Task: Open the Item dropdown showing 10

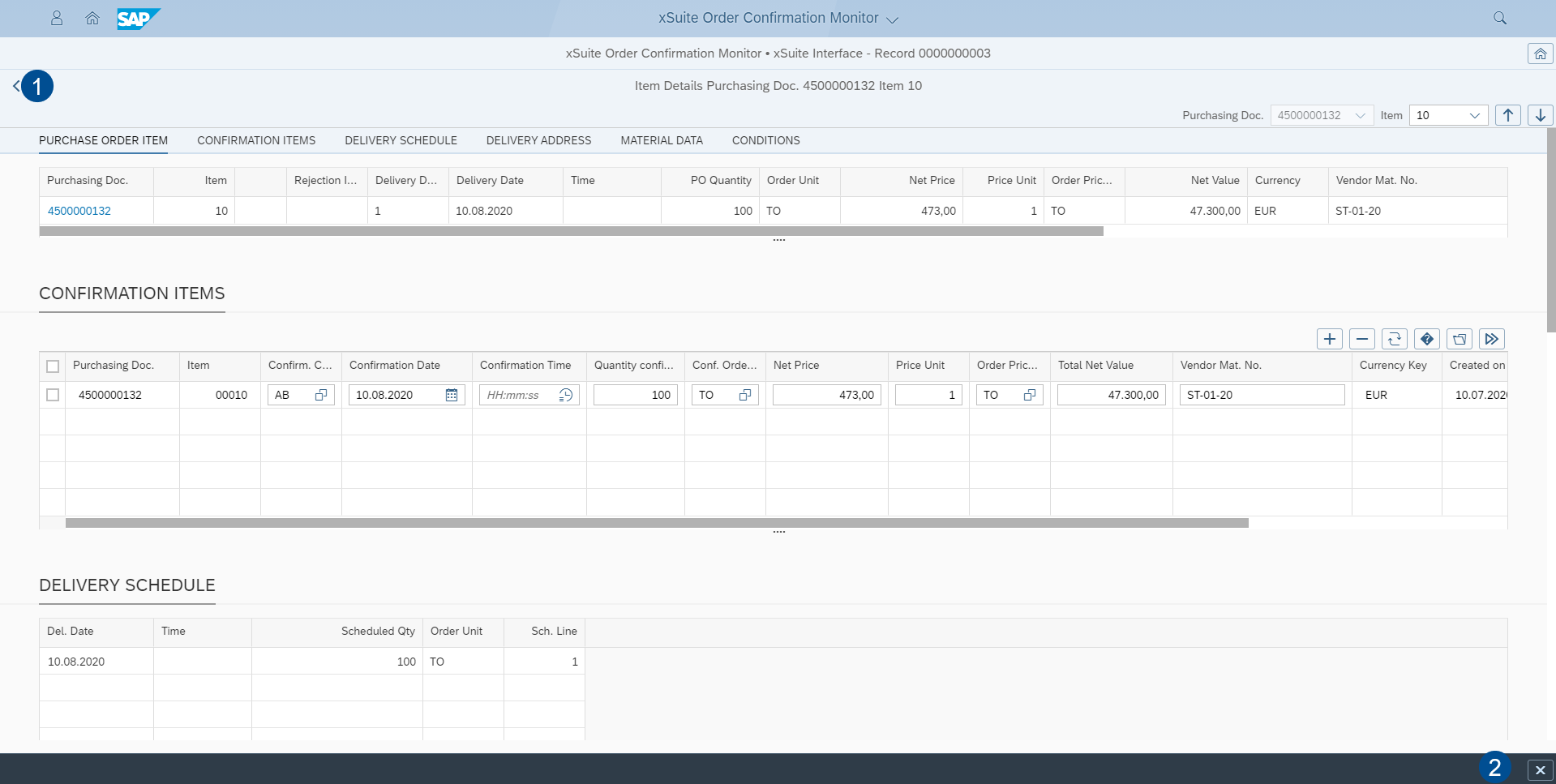Action: pyautogui.click(x=1474, y=114)
